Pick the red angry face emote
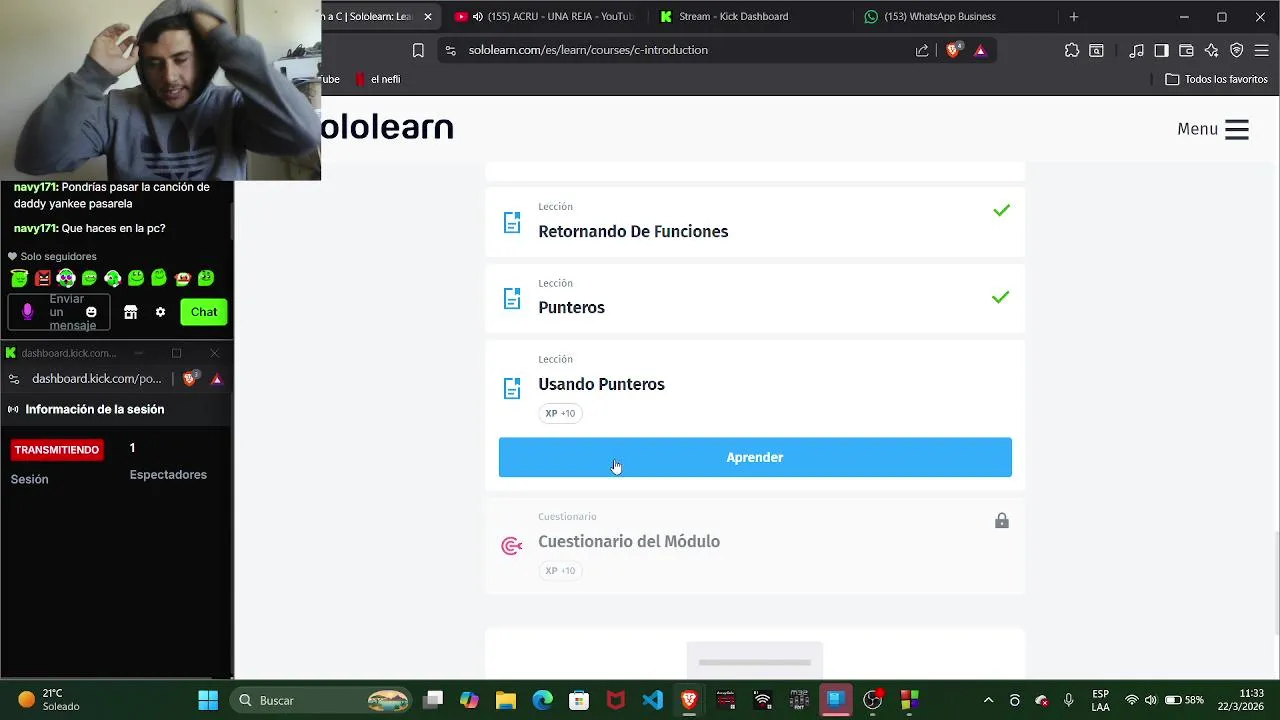This screenshot has width=1280, height=720. pos(43,278)
